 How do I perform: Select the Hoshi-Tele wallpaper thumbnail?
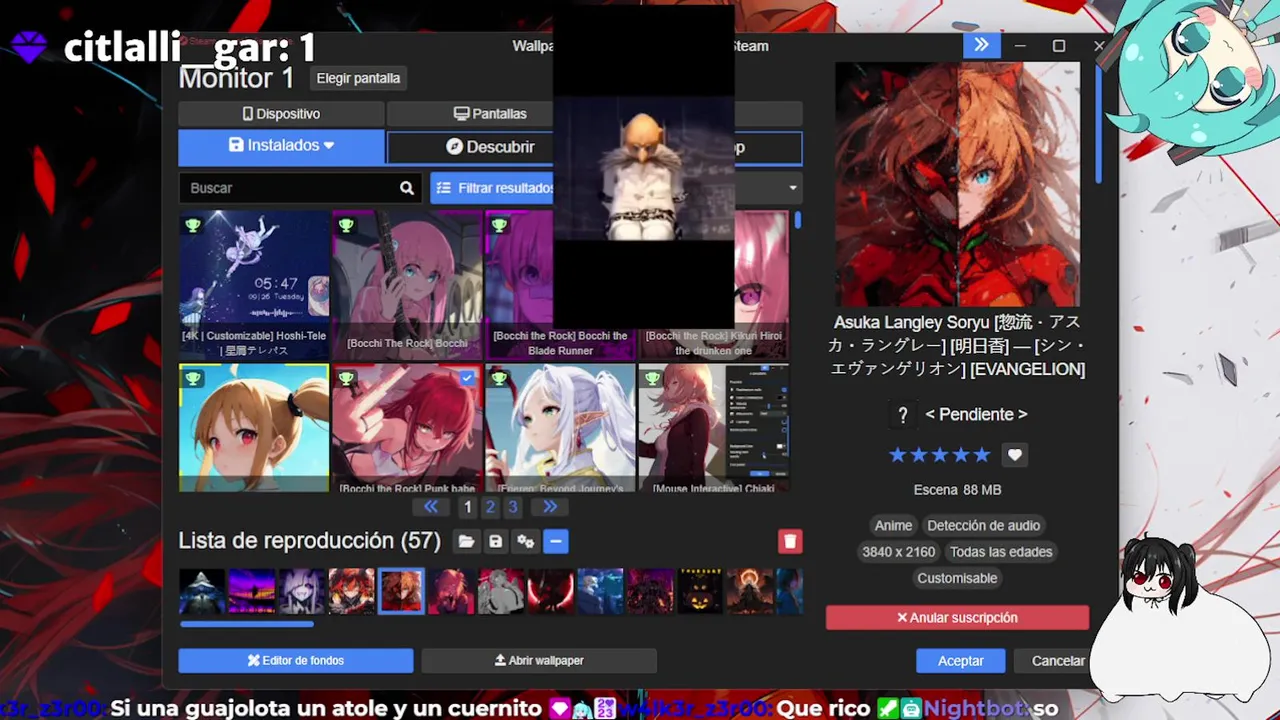pyautogui.click(x=254, y=284)
